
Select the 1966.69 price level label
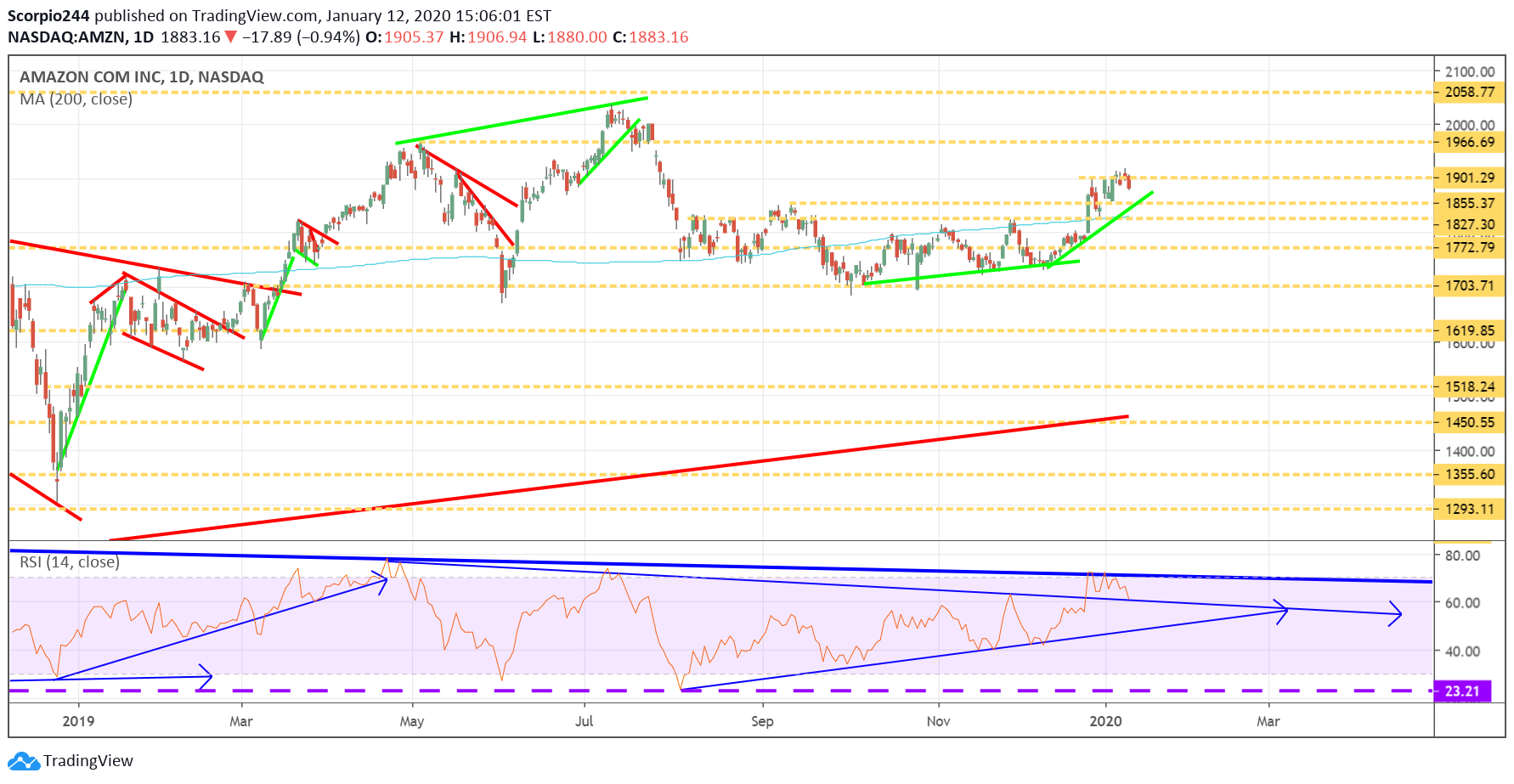(1470, 142)
